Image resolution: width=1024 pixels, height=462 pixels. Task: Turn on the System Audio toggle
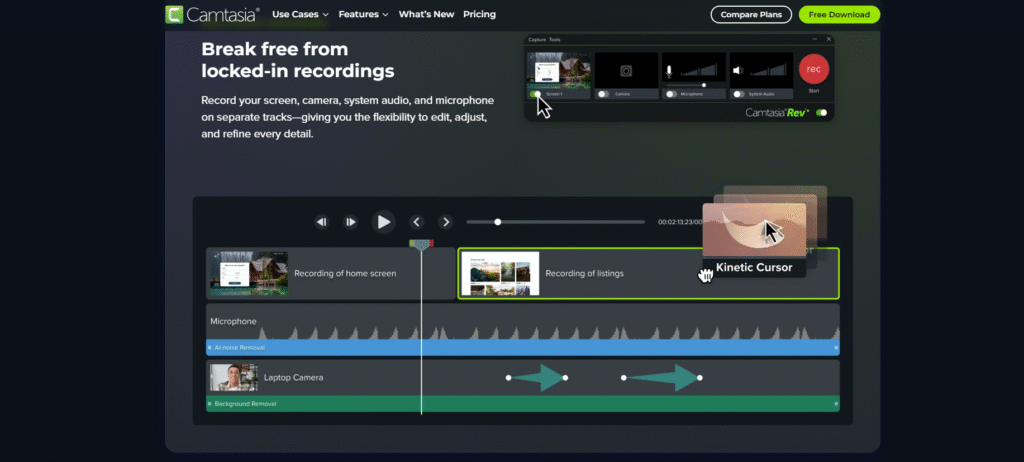(739, 94)
